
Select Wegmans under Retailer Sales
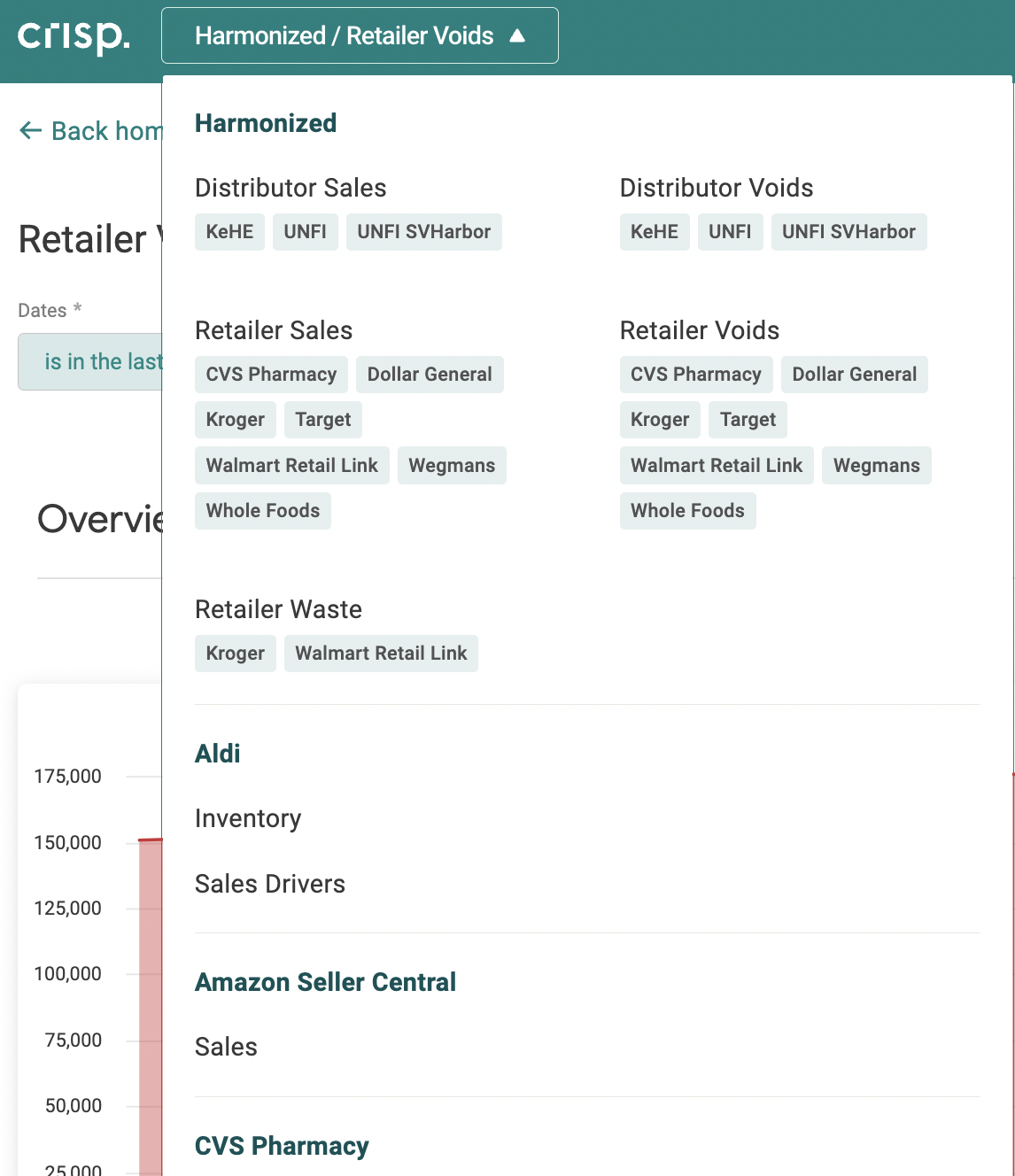pyautogui.click(x=452, y=466)
